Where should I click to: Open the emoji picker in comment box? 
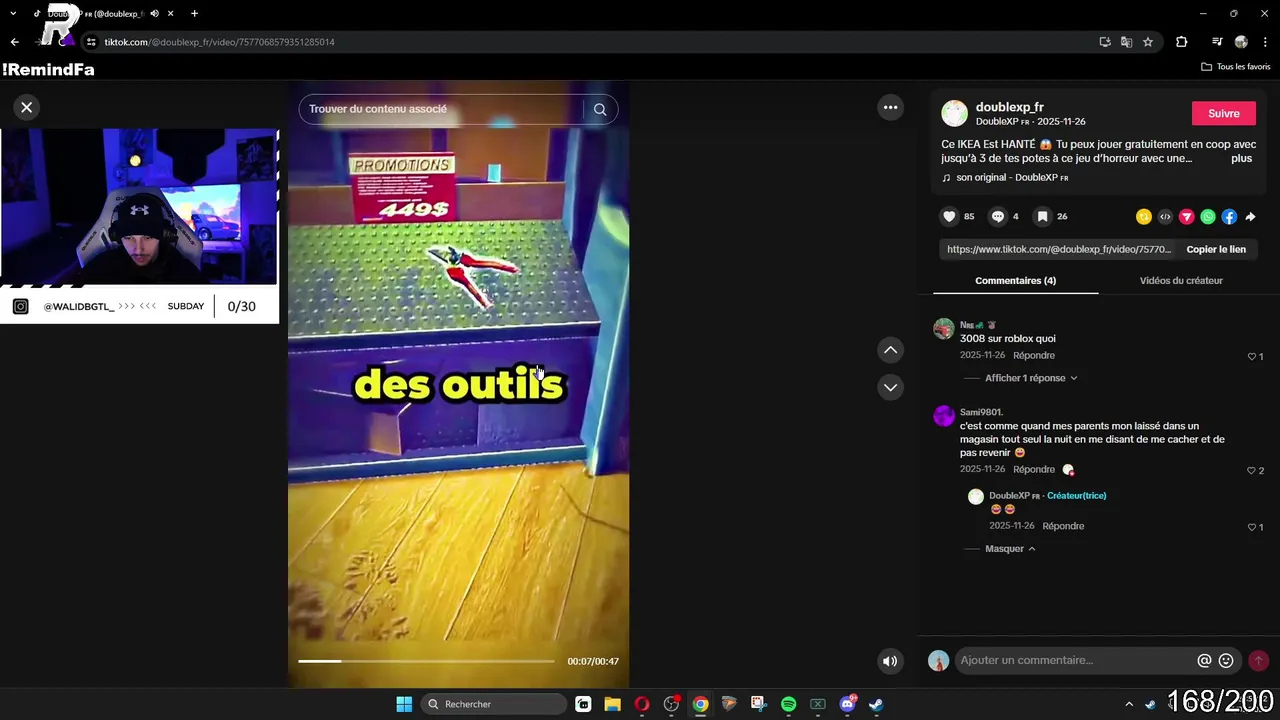coord(1226,660)
